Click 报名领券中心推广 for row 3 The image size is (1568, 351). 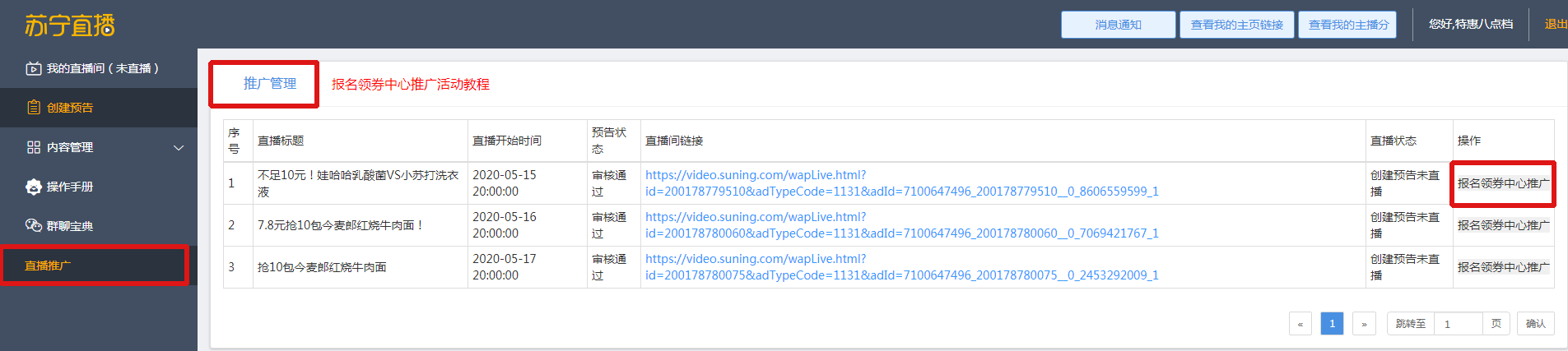[x=1503, y=267]
